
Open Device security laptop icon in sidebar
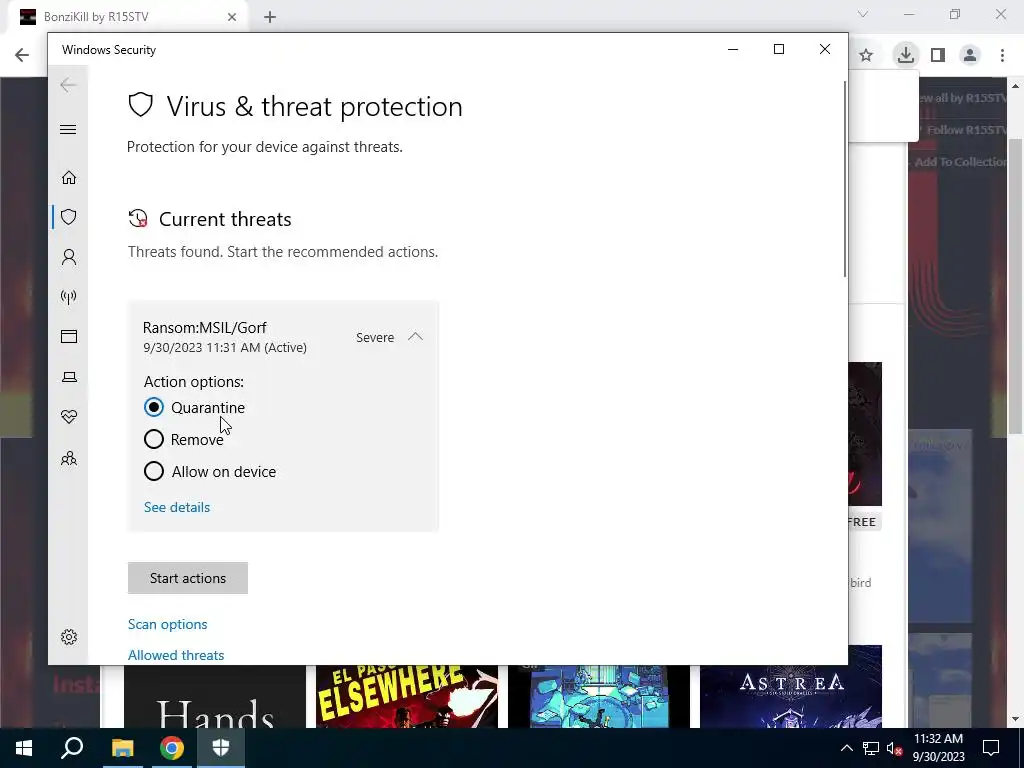pyautogui.click(x=69, y=377)
